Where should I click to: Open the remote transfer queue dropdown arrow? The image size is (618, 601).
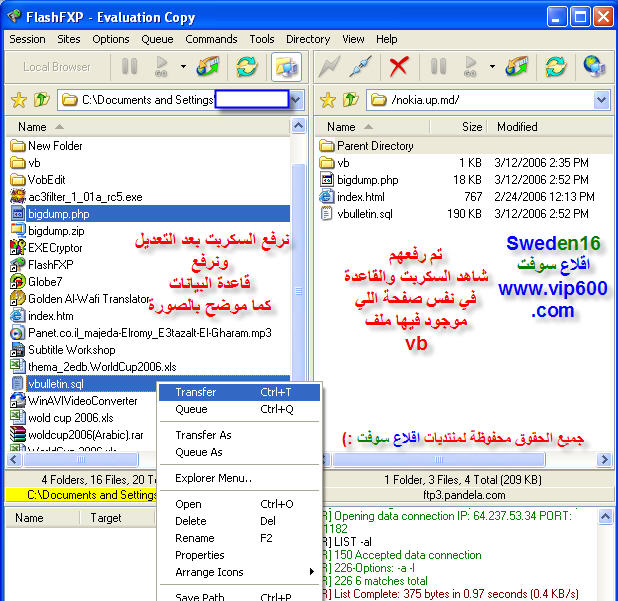pyautogui.click(x=492, y=67)
